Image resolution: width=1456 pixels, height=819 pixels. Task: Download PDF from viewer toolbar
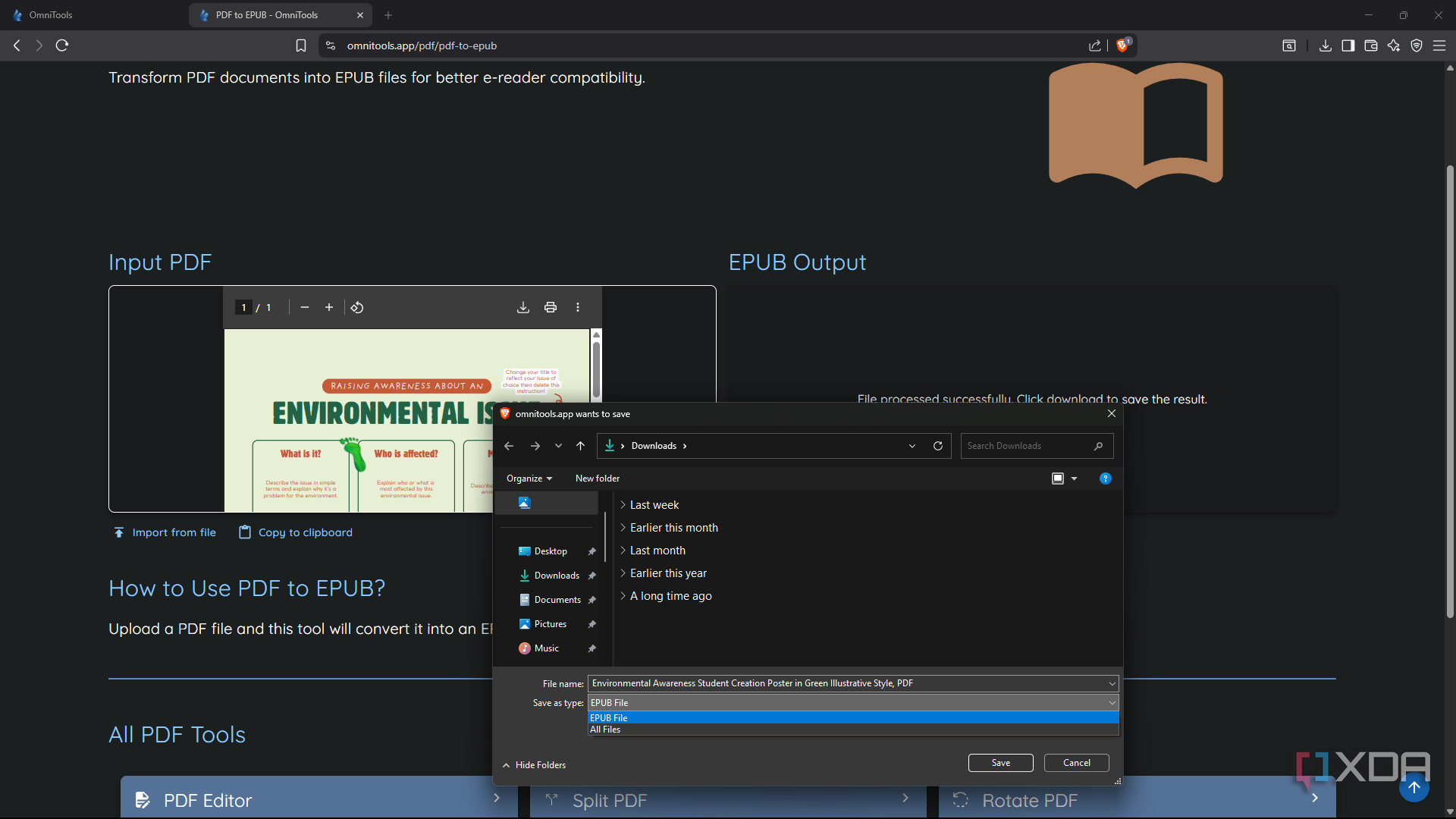(x=523, y=307)
